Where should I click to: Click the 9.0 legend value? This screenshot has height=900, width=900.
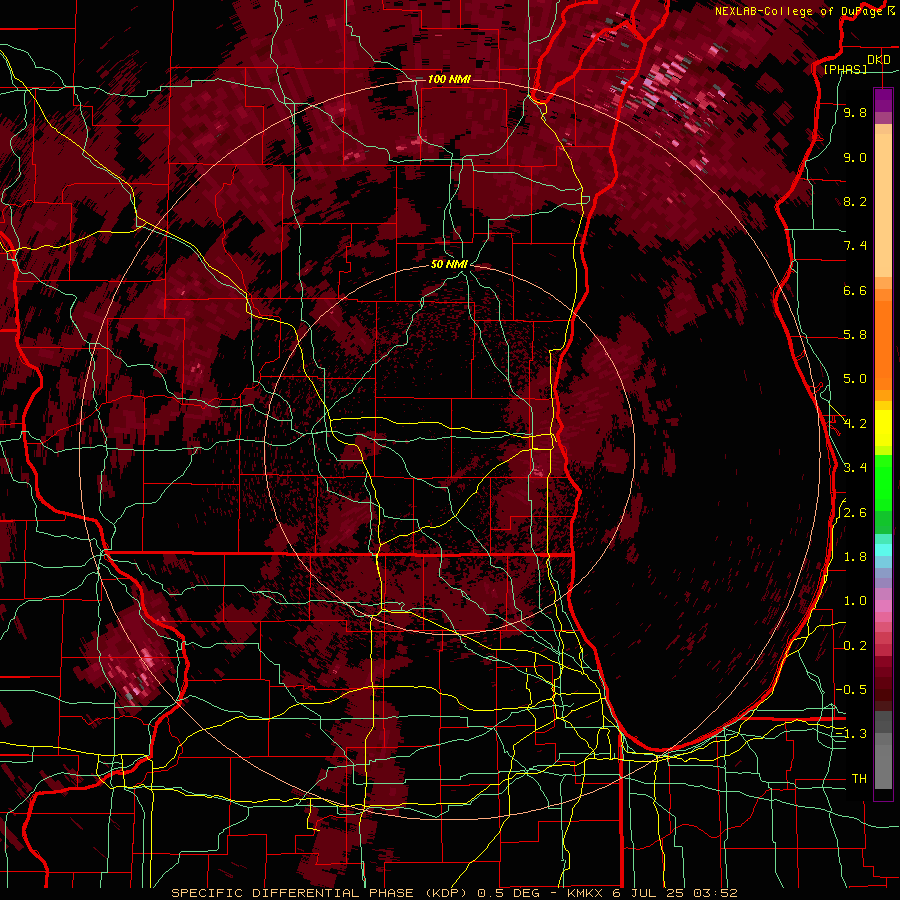[855, 157]
